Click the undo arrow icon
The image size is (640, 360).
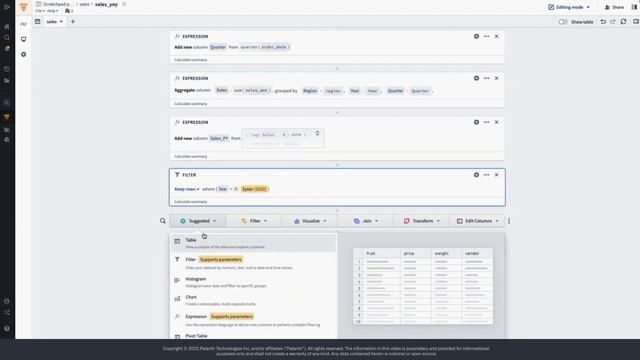click(x=603, y=22)
